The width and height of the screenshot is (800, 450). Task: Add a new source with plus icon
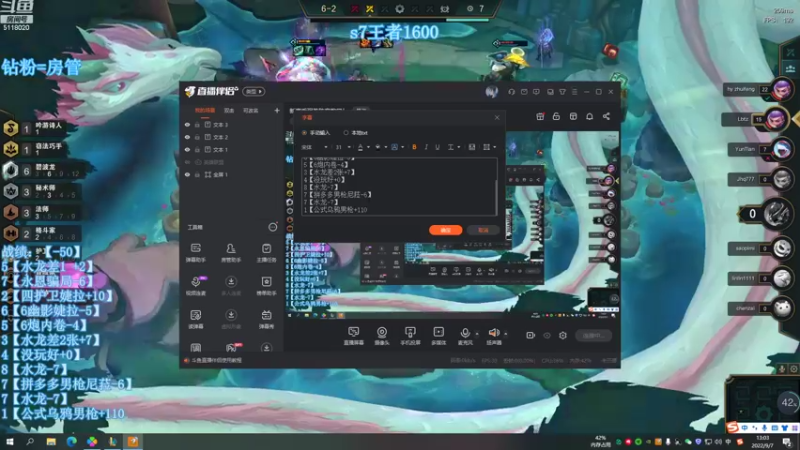pyautogui.click(x=277, y=110)
